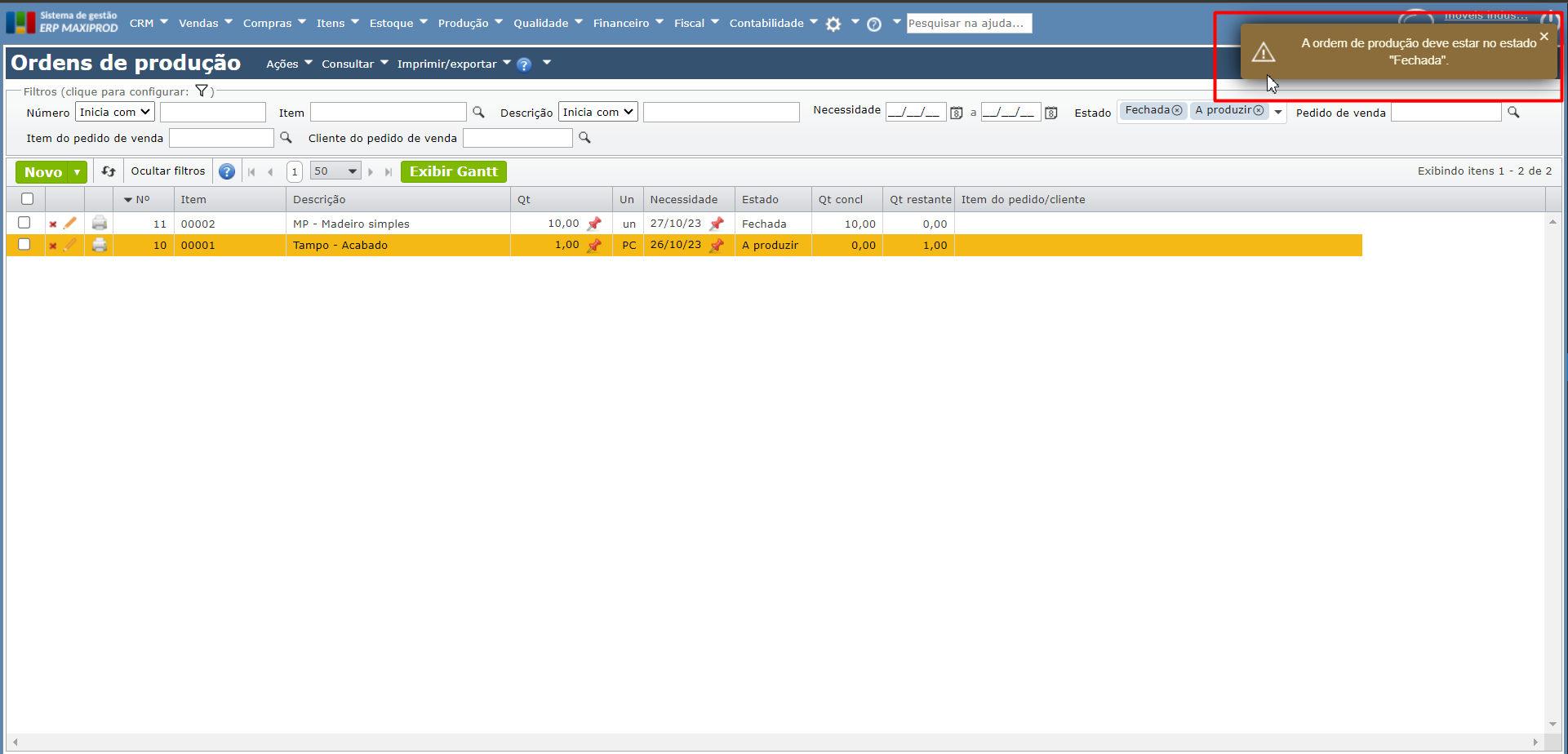
Task: Open calendar for Necessidade start date
Action: click(957, 113)
